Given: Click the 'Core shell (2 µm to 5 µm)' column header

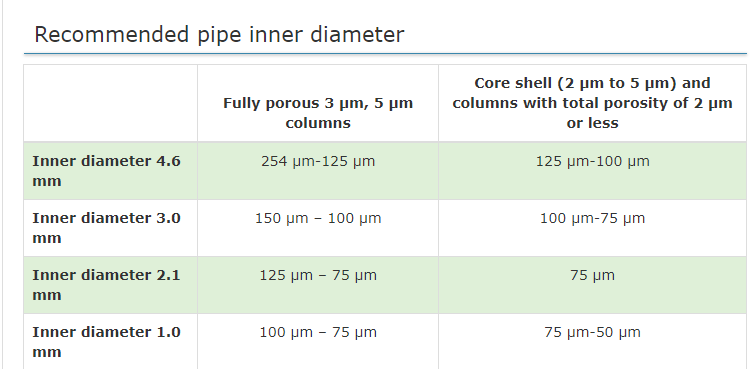Looking at the screenshot, I should pyautogui.click(x=592, y=103).
